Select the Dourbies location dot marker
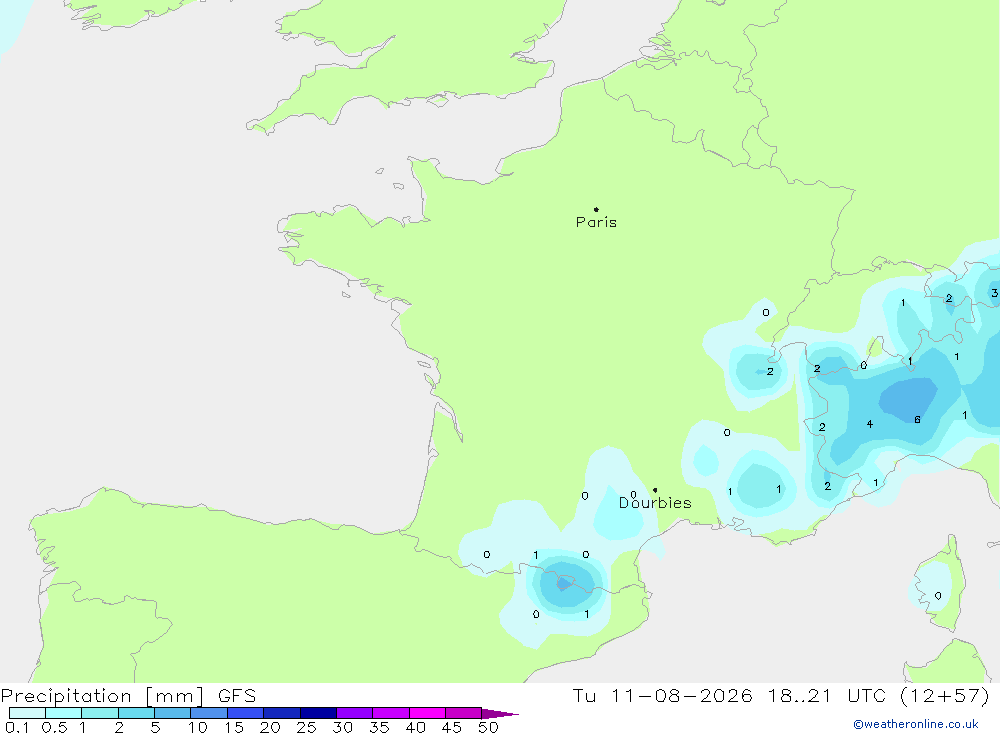The image size is (1000, 733). click(655, 490)
